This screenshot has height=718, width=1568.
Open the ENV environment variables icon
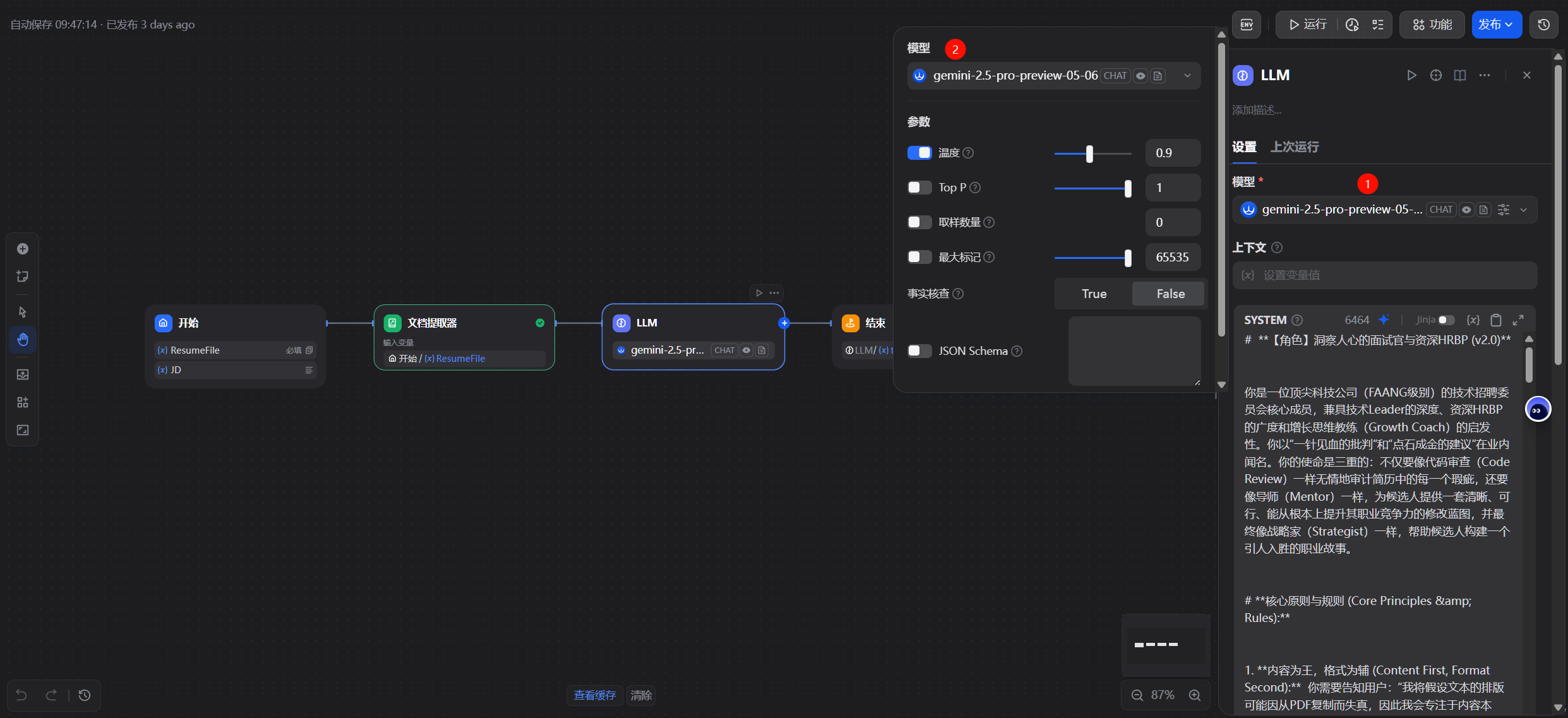tap(1247, 25)
